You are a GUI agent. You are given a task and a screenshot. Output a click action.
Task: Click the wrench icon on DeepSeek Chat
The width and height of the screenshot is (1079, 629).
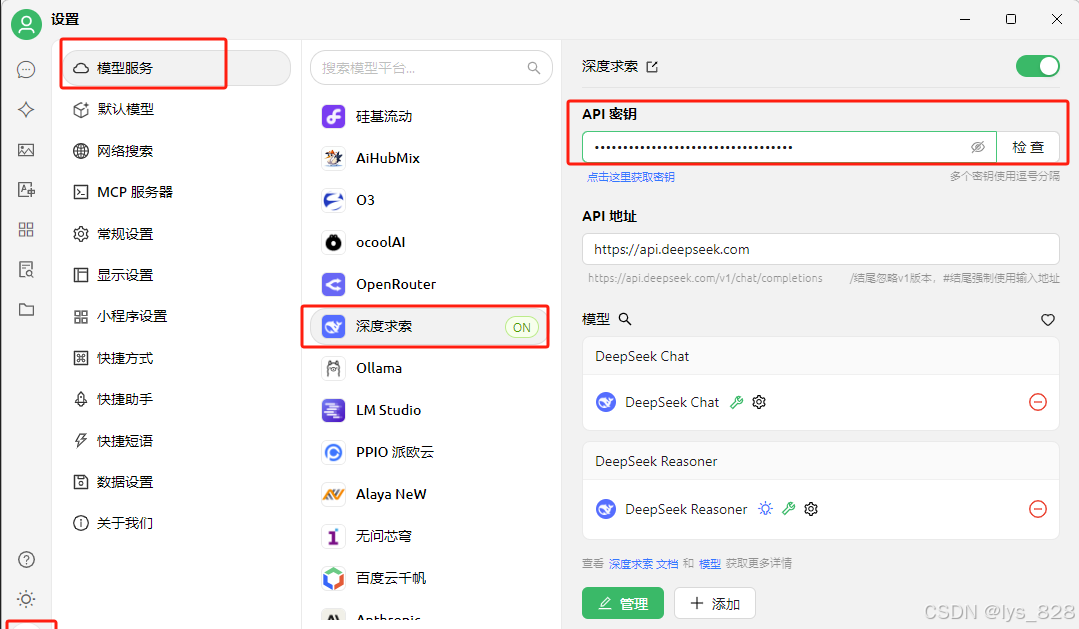[736, 402]
